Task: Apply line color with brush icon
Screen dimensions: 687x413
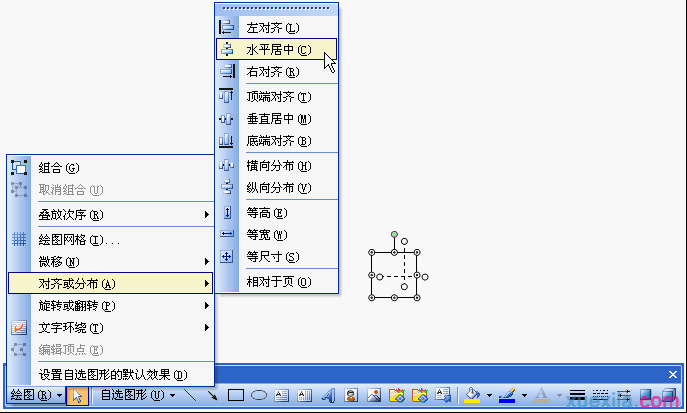Action: pyautogui.click(x=507, y=395)
